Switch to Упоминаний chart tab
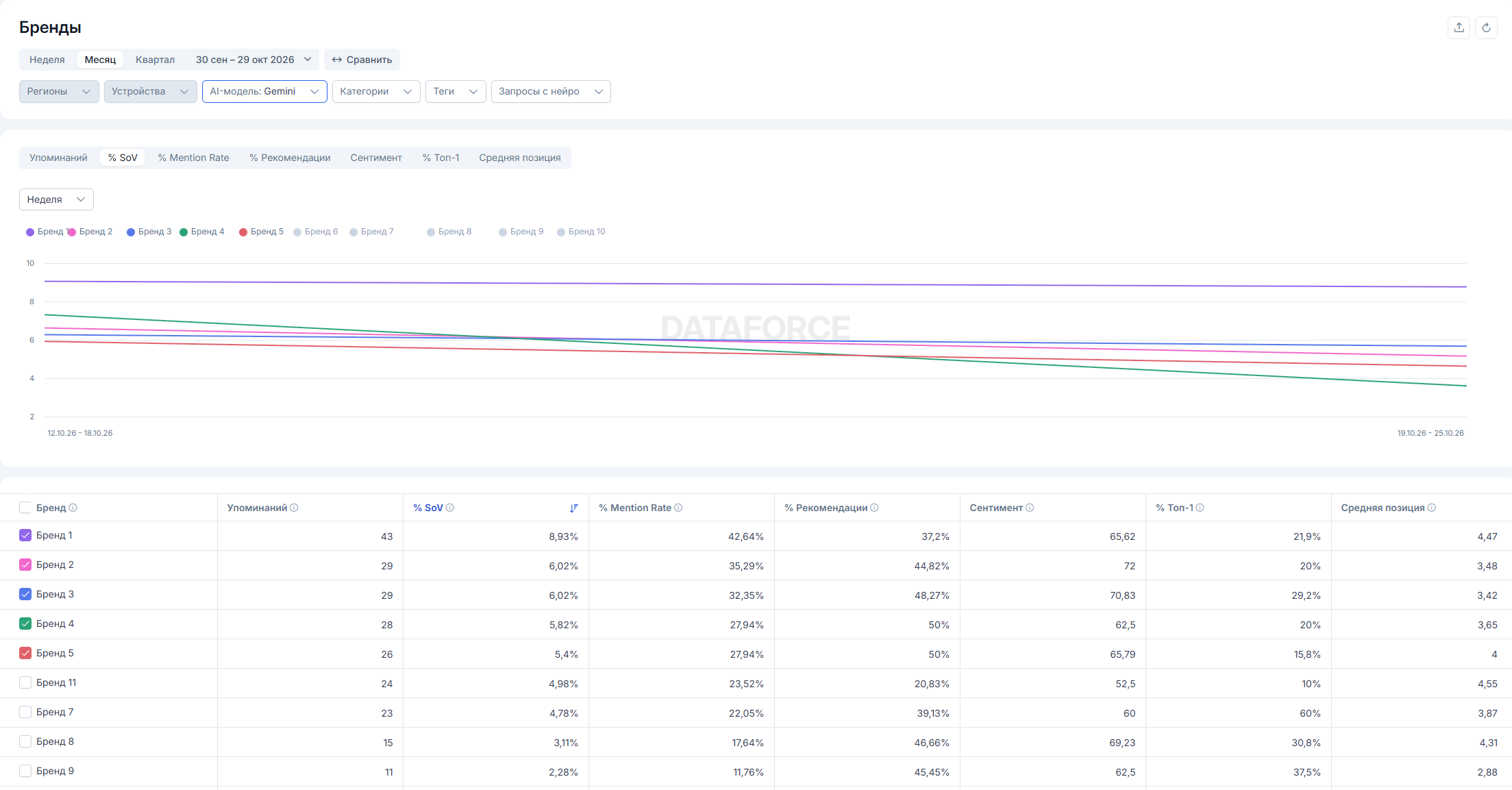 click(x=58, y=158)
